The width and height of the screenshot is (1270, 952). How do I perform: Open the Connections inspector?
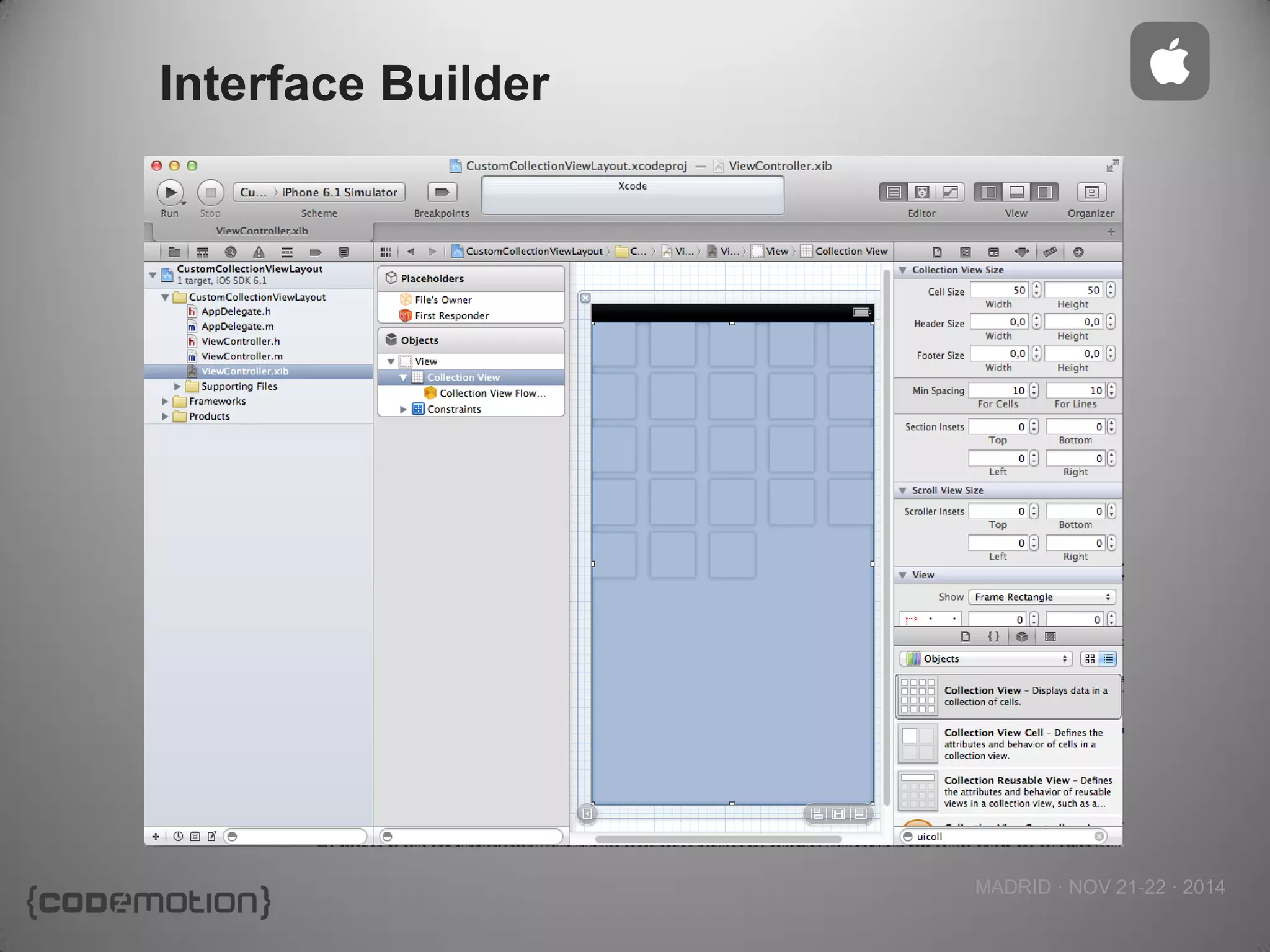[1078, 252]
